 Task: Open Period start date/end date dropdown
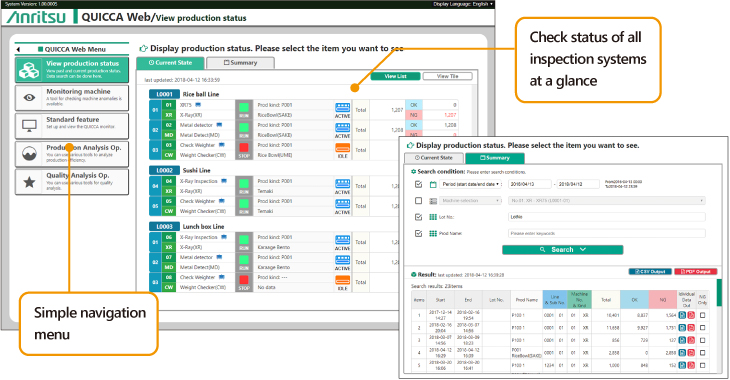[471, 184]
